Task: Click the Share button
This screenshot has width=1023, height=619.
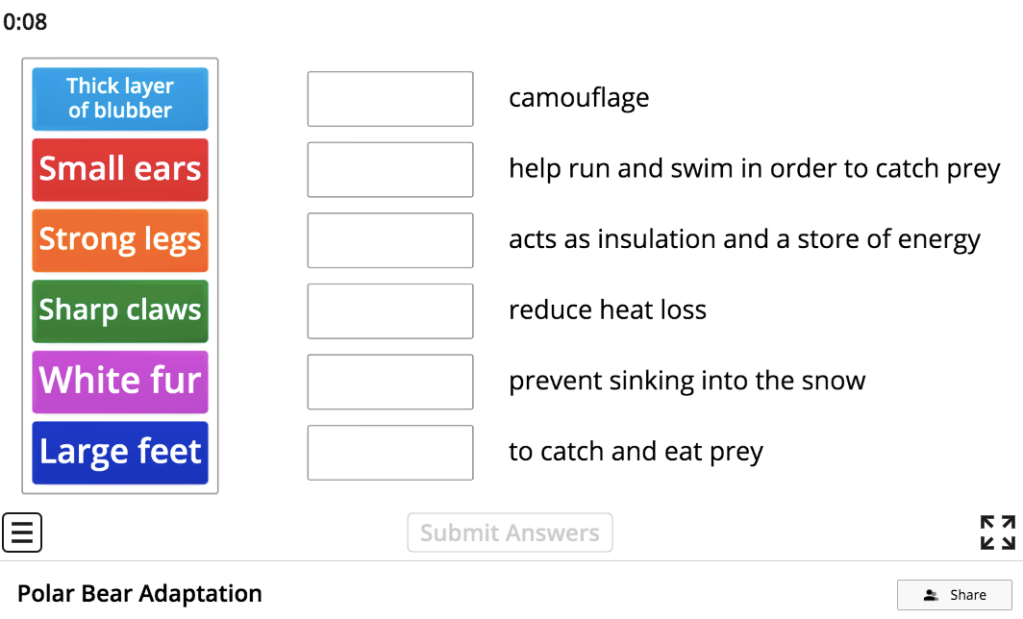Action: [x=954, y=595]
